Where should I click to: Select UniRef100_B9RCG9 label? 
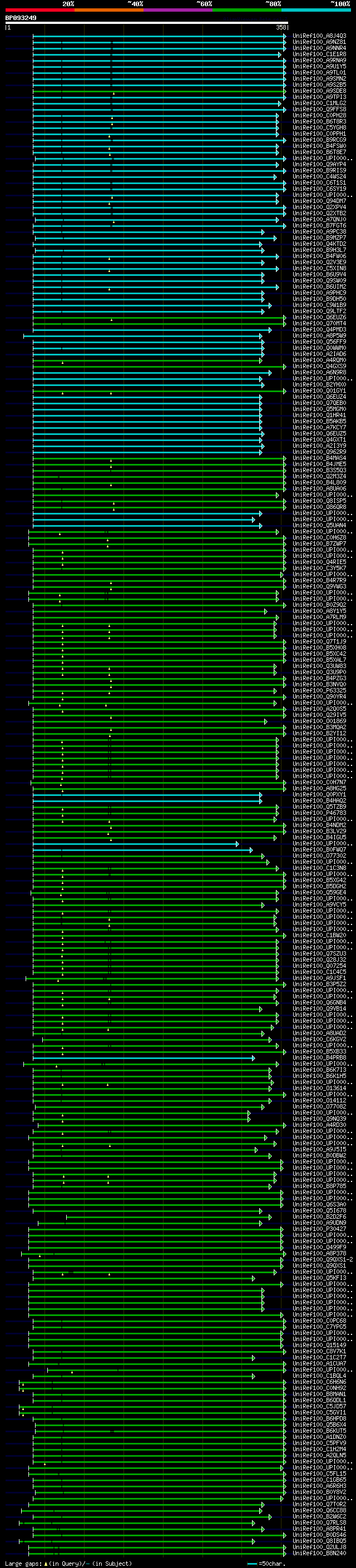point(319,140)
